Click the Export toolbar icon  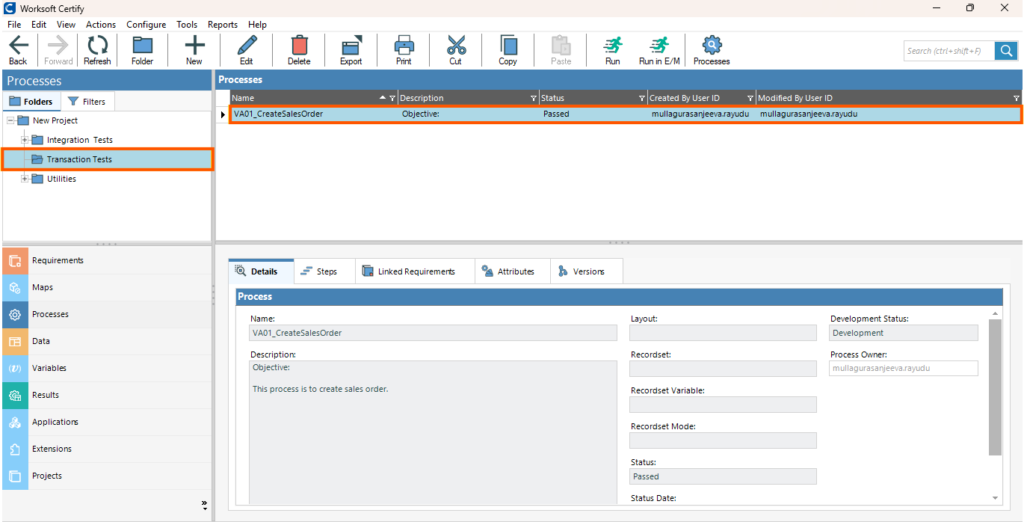tap(351, 50)
